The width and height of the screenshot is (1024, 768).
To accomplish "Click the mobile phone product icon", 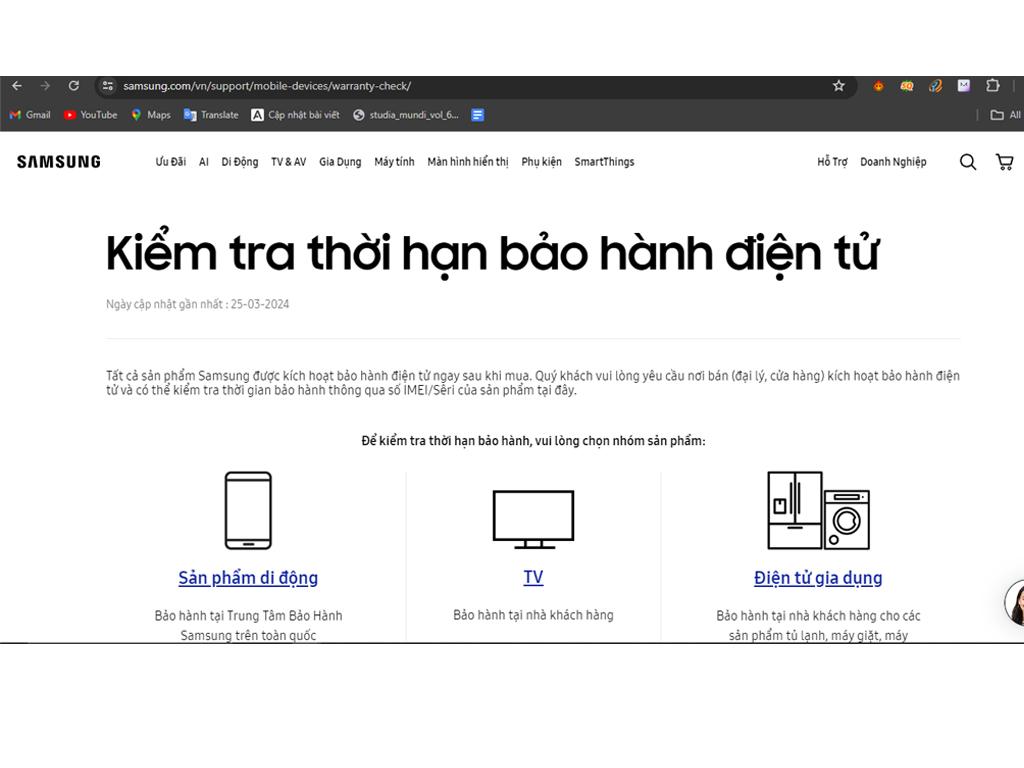I will (248, 510).
